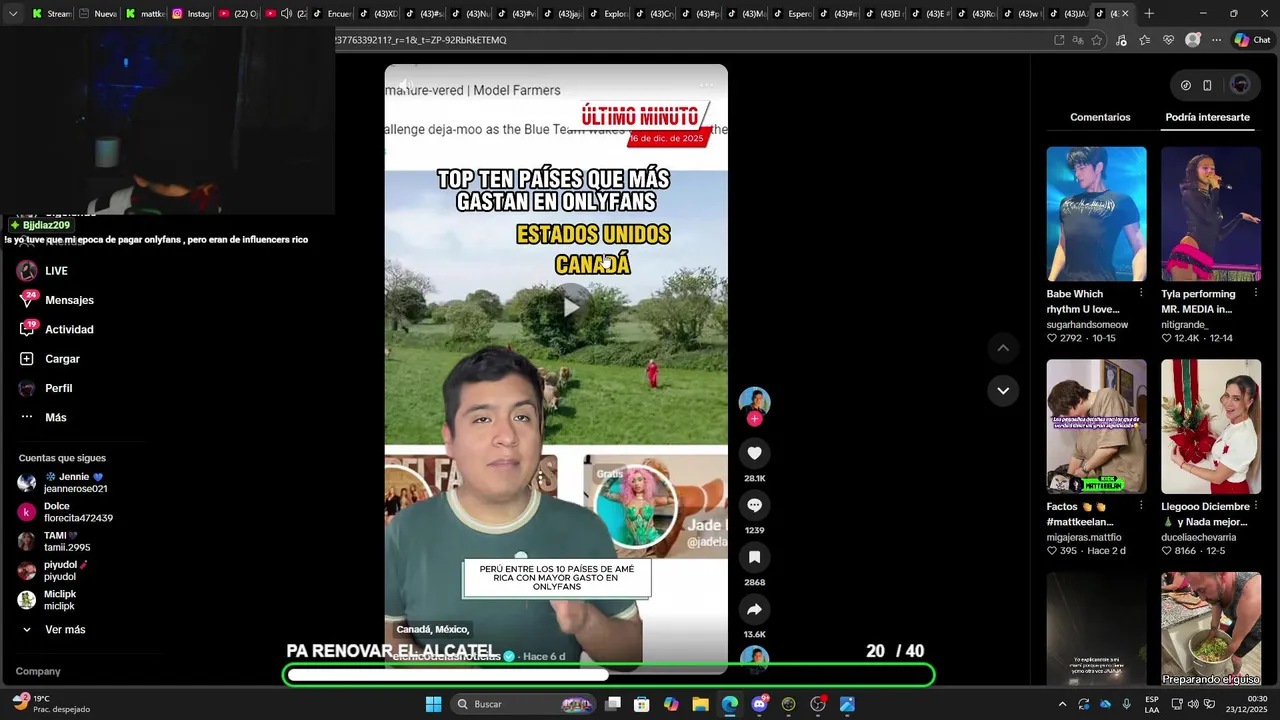Switch to the Comentarios tab
This screenshot has width=1280, height=720.
point(1100,117)
